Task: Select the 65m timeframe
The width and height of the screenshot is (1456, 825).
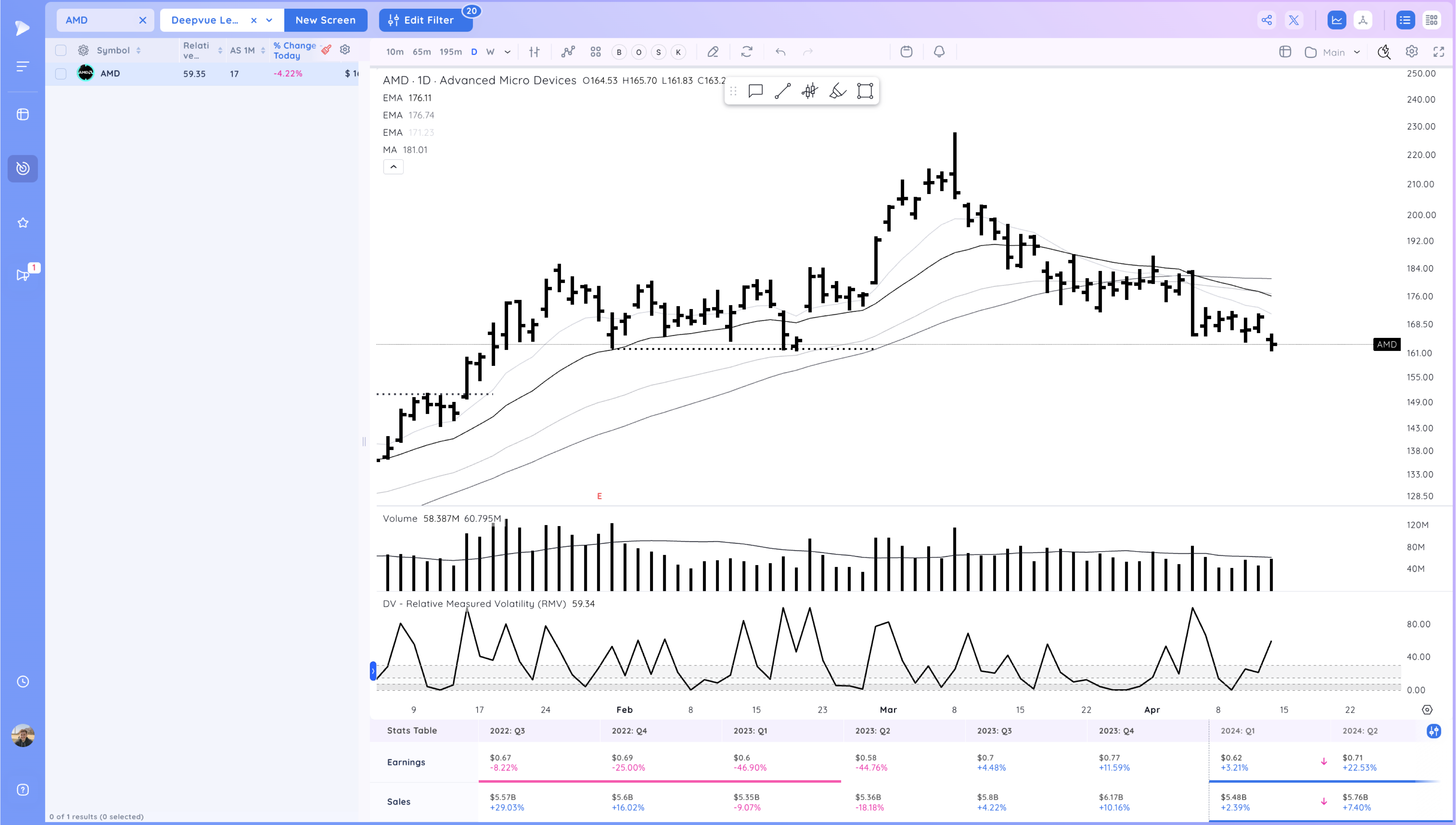Action: (422, 52)
